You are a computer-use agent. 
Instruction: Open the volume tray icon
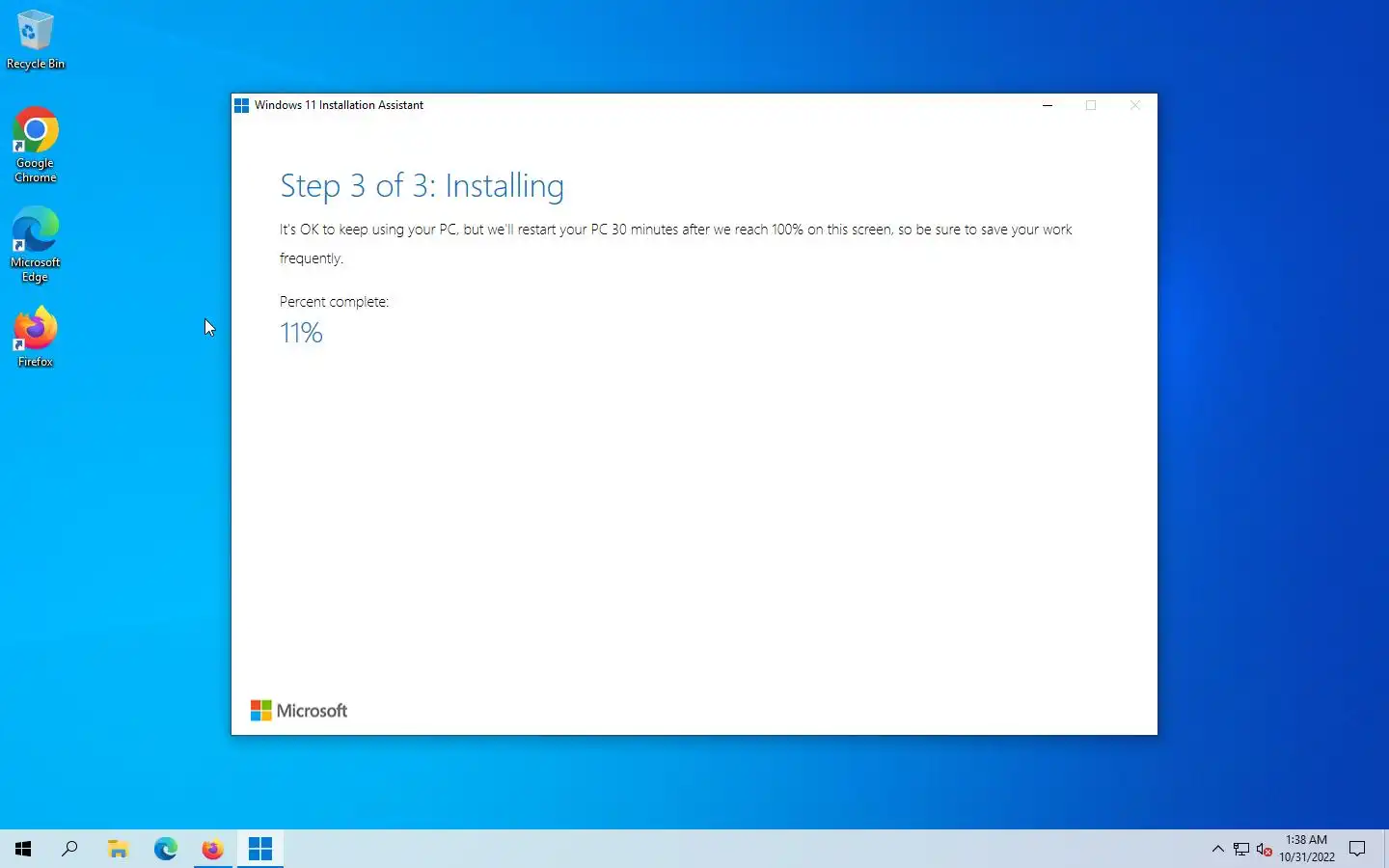click(x=1265, y=849)
